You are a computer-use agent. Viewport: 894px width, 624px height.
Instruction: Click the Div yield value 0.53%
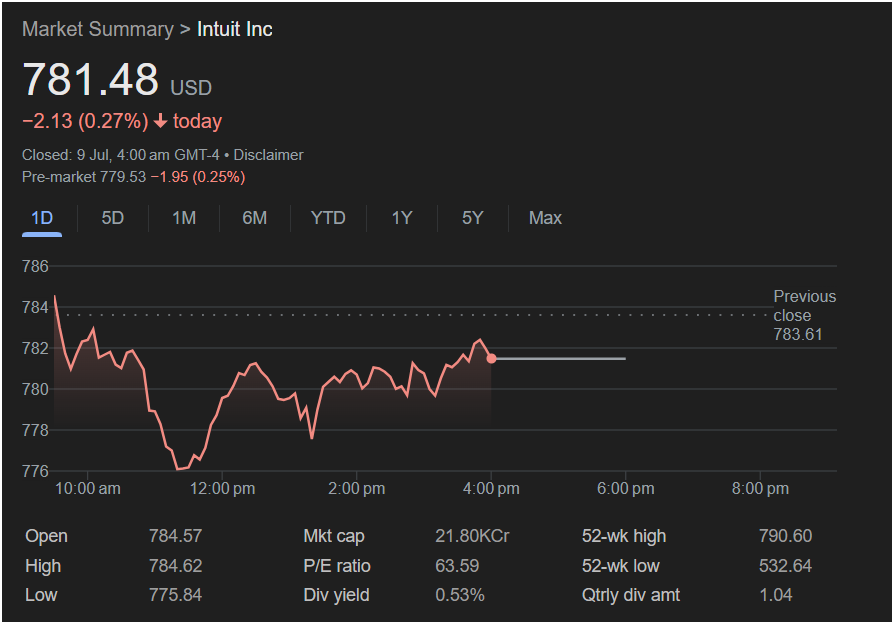point(460,595)
